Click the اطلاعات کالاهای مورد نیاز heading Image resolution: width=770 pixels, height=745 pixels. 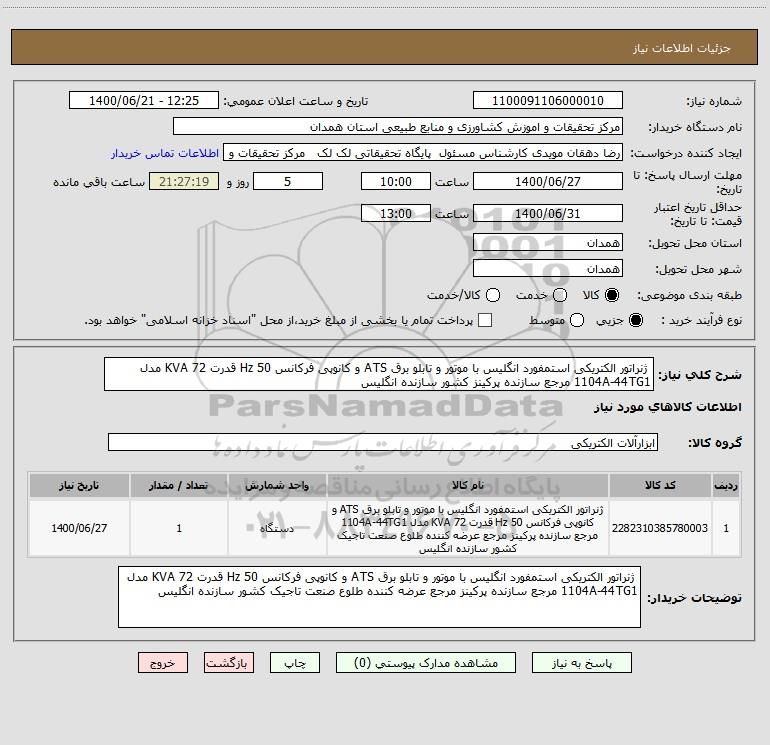668,407
